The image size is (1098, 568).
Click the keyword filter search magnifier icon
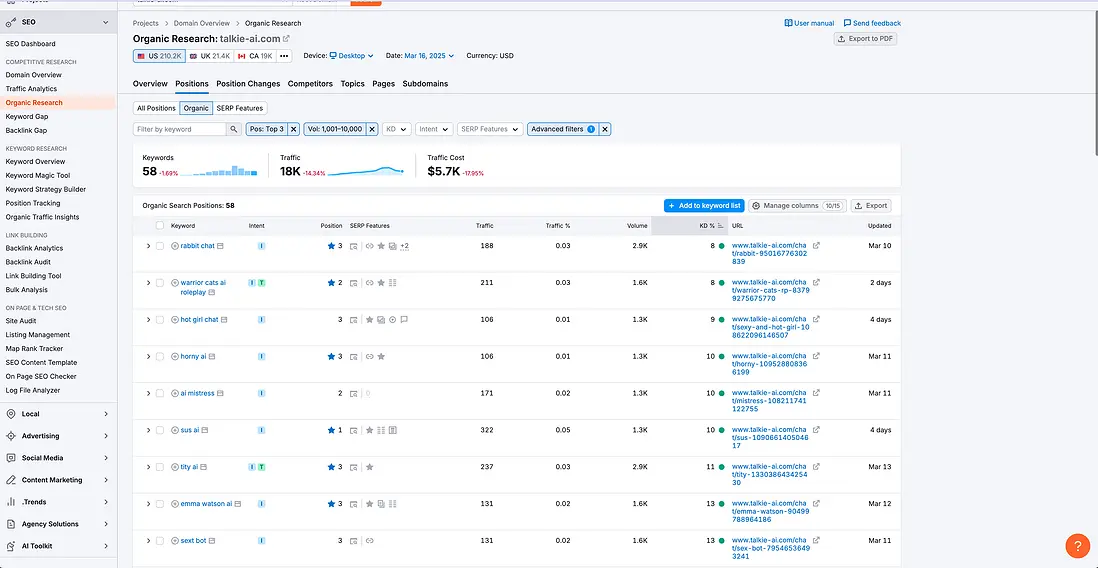234,129
